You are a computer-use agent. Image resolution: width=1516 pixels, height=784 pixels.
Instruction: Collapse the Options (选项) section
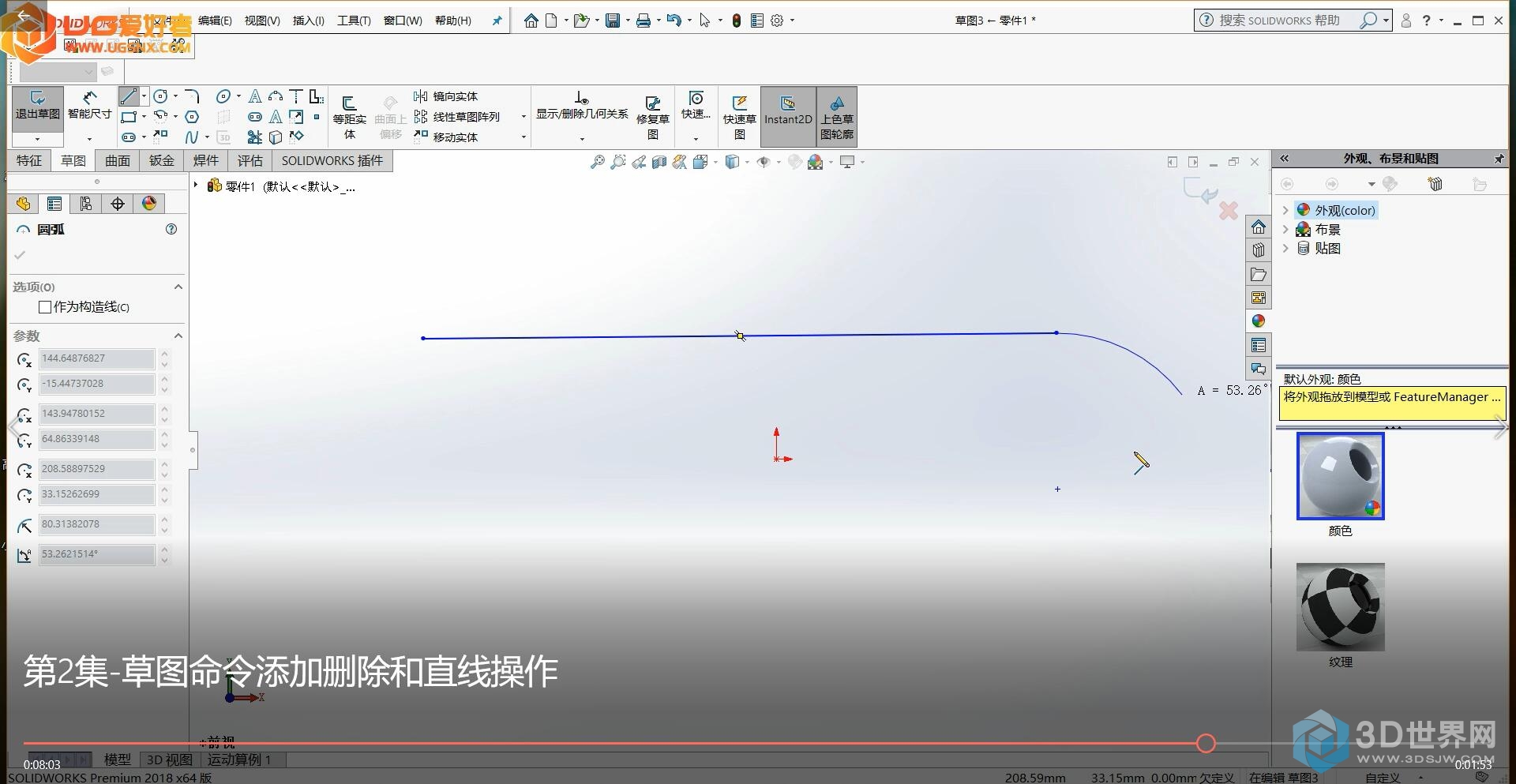pos(178,287)
